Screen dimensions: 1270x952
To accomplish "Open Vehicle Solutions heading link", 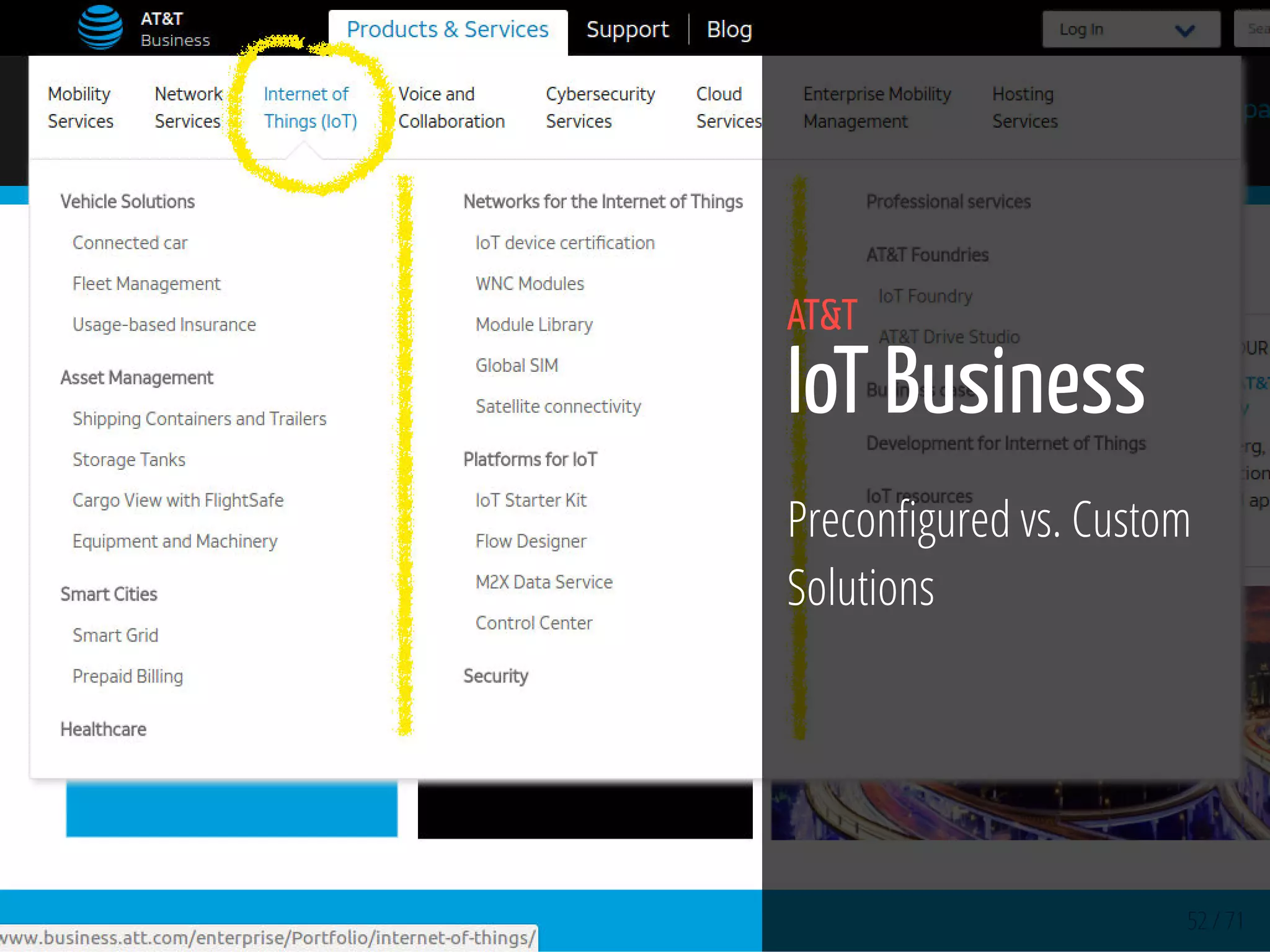I will pos(127,201).
